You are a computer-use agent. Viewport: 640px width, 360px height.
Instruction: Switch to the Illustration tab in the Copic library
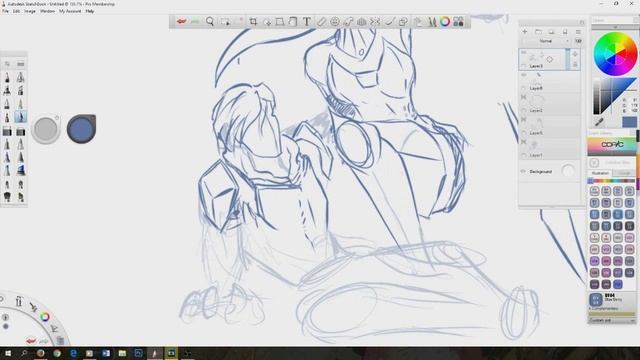point(600,173)
